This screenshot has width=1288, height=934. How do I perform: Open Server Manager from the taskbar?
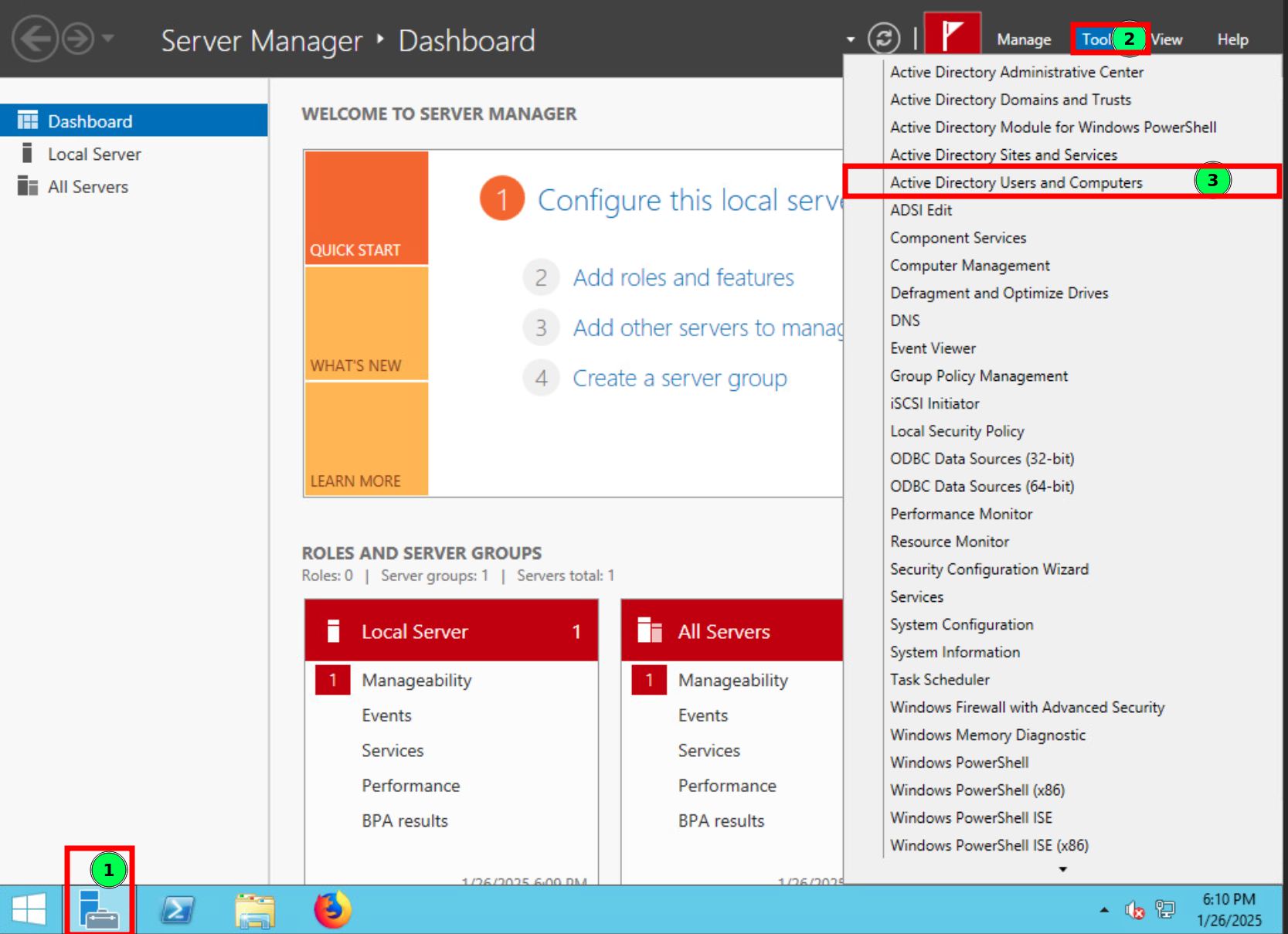tap(100, 909)
